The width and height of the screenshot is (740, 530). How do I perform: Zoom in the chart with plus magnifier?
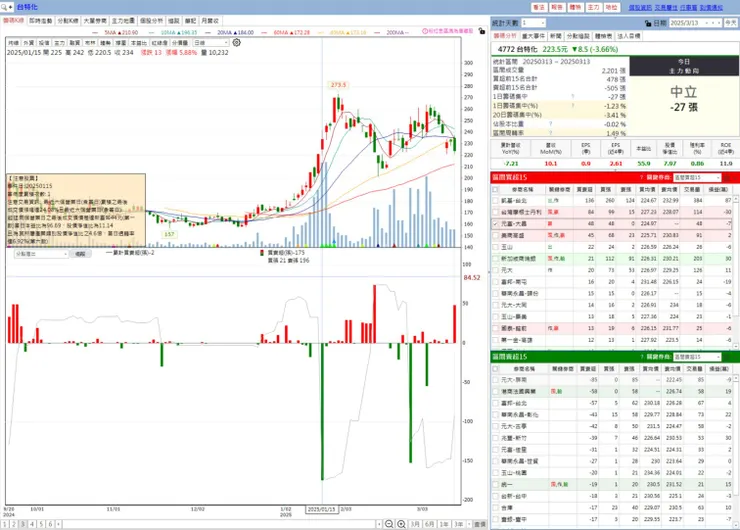pos(401,524)
